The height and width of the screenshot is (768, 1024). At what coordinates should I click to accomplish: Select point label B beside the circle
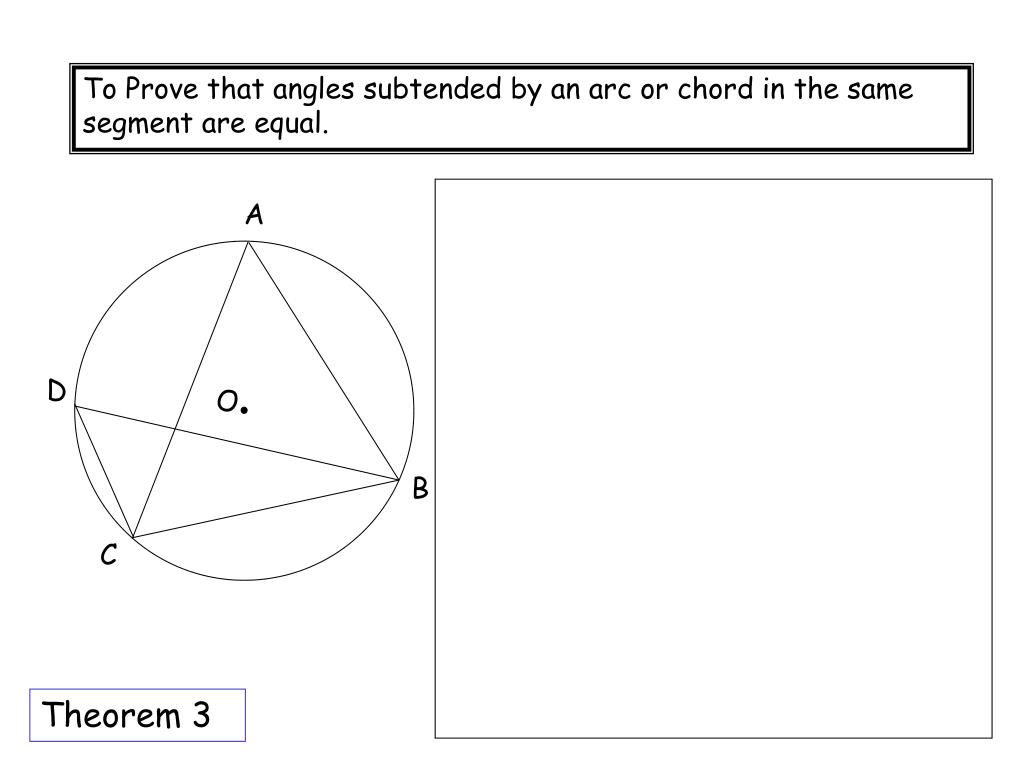tap(420, 488)
